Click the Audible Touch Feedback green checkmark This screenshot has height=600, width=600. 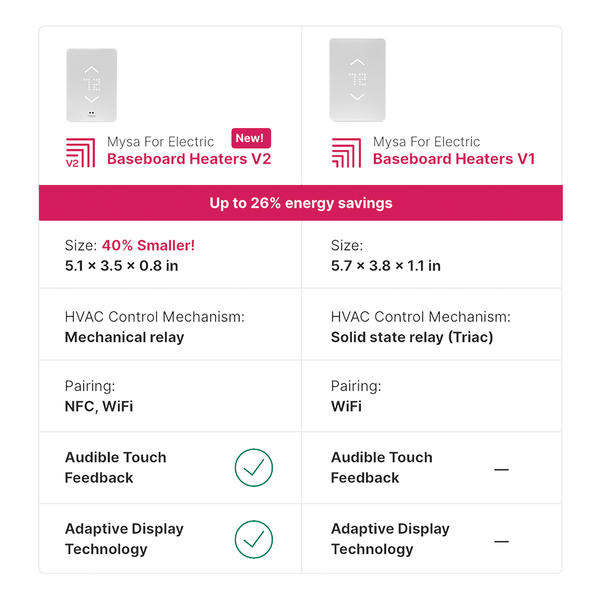(254, 468)
